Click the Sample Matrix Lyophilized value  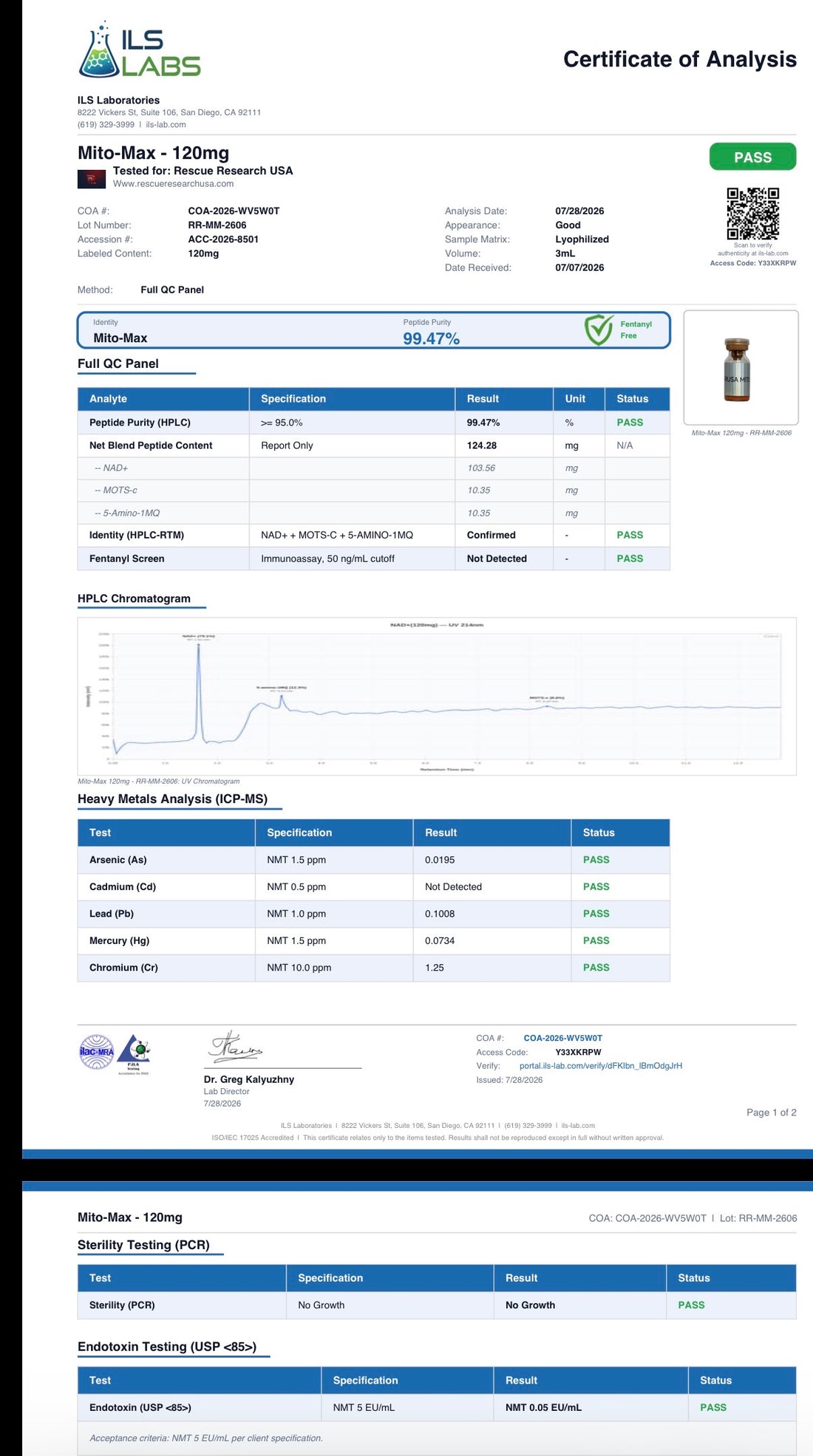pos(582,239)
